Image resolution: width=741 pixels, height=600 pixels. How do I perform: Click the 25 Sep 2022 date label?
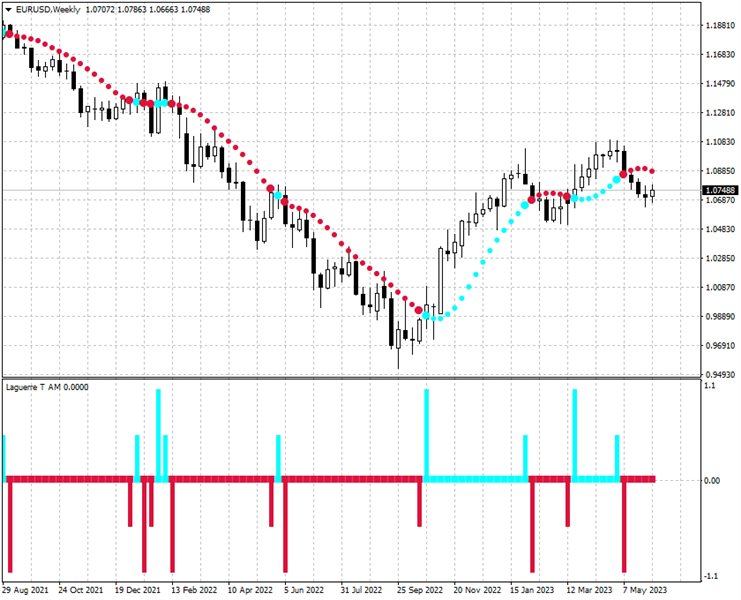[420, 590]
